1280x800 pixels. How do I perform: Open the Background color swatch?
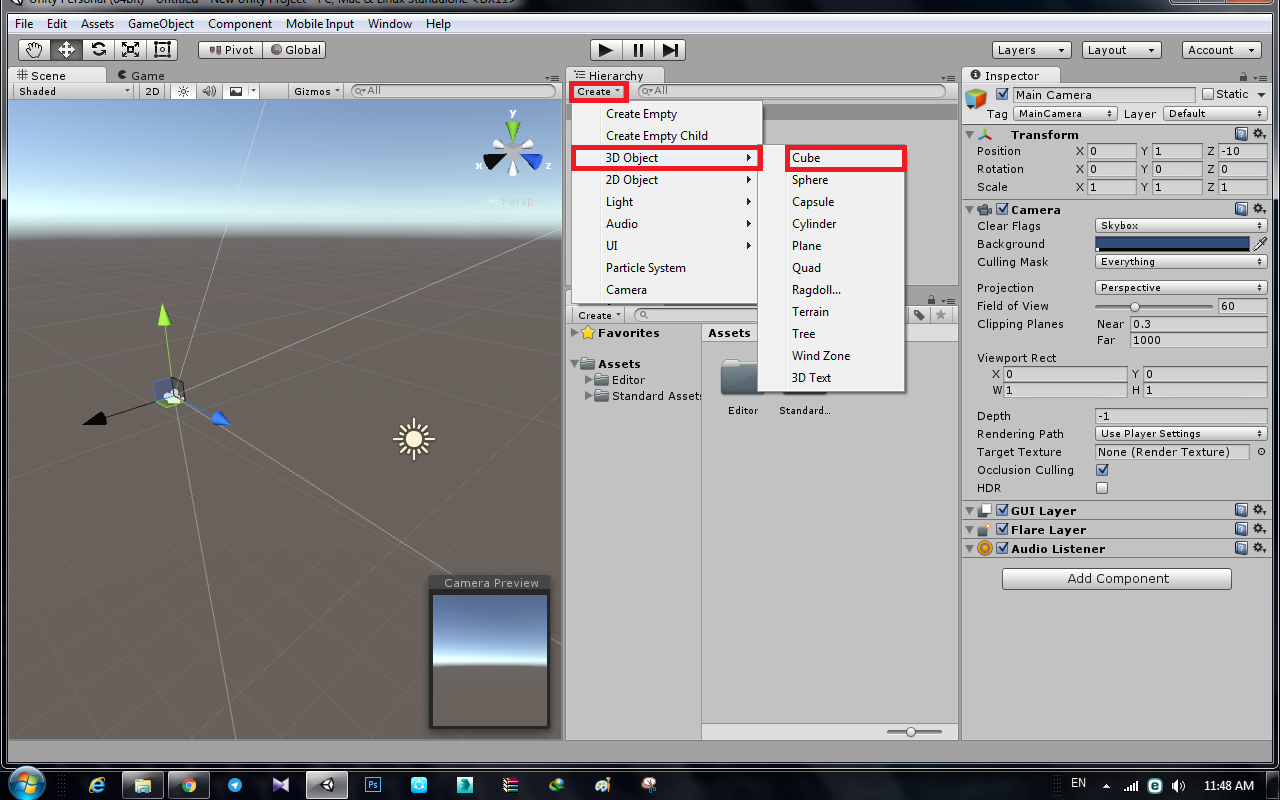pos(1173,244)
